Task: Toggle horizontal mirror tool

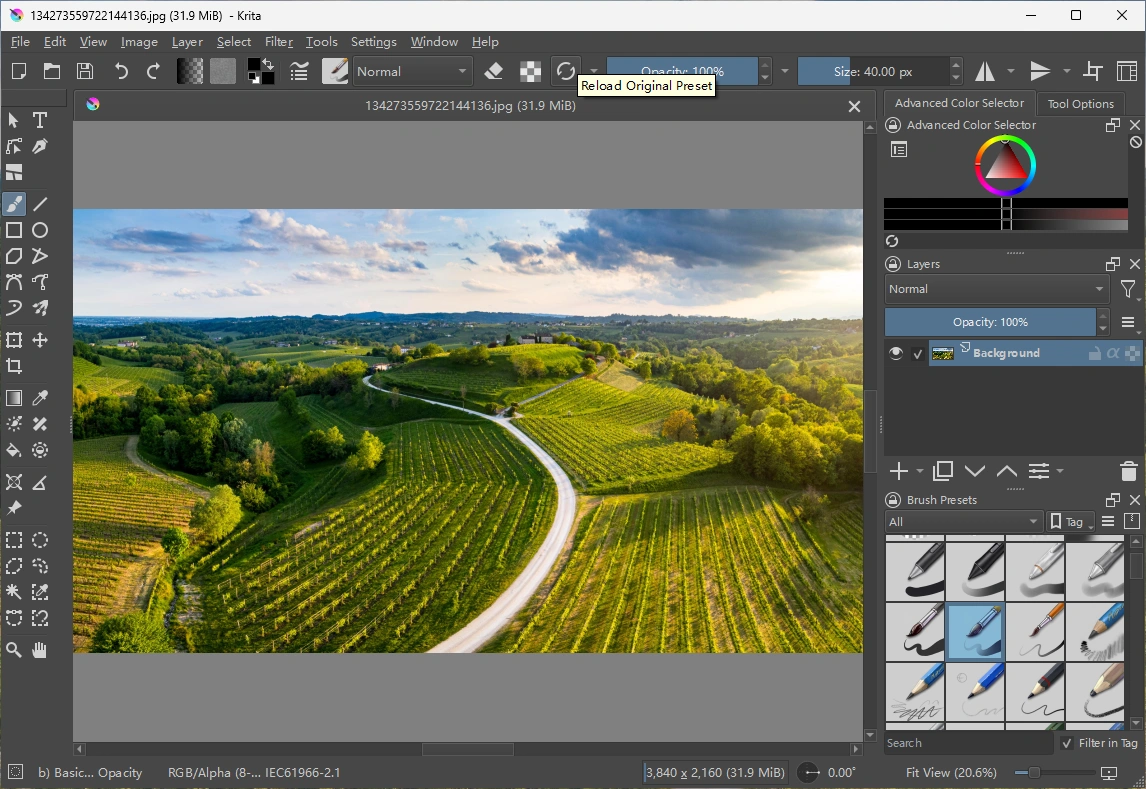Action: tap(984, 71)
